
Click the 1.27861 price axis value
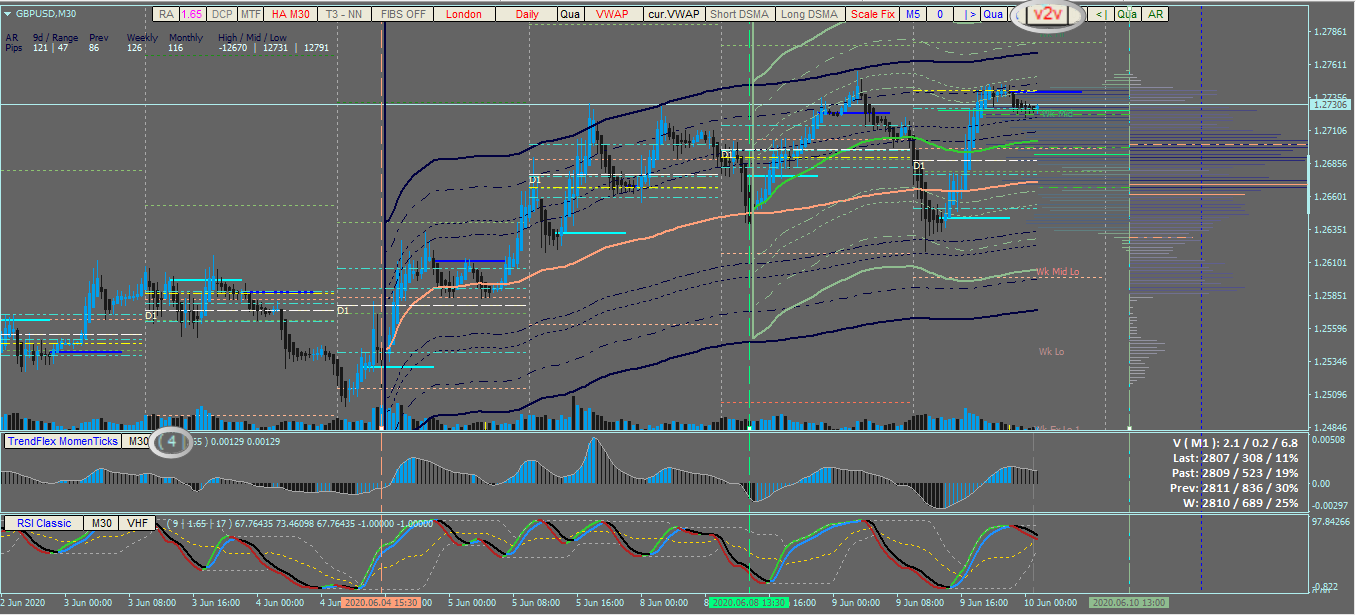pyautogui.click(x=1330, y=32)
